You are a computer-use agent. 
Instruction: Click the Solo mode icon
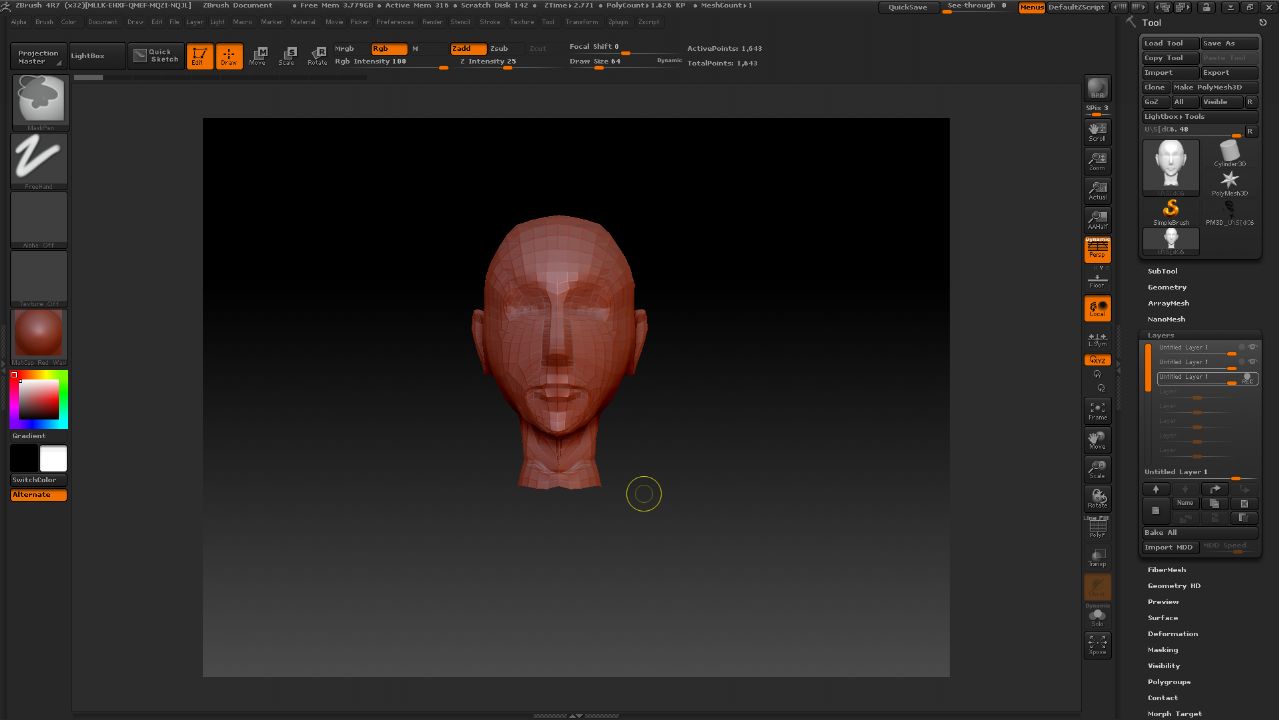click(1097, 617)
